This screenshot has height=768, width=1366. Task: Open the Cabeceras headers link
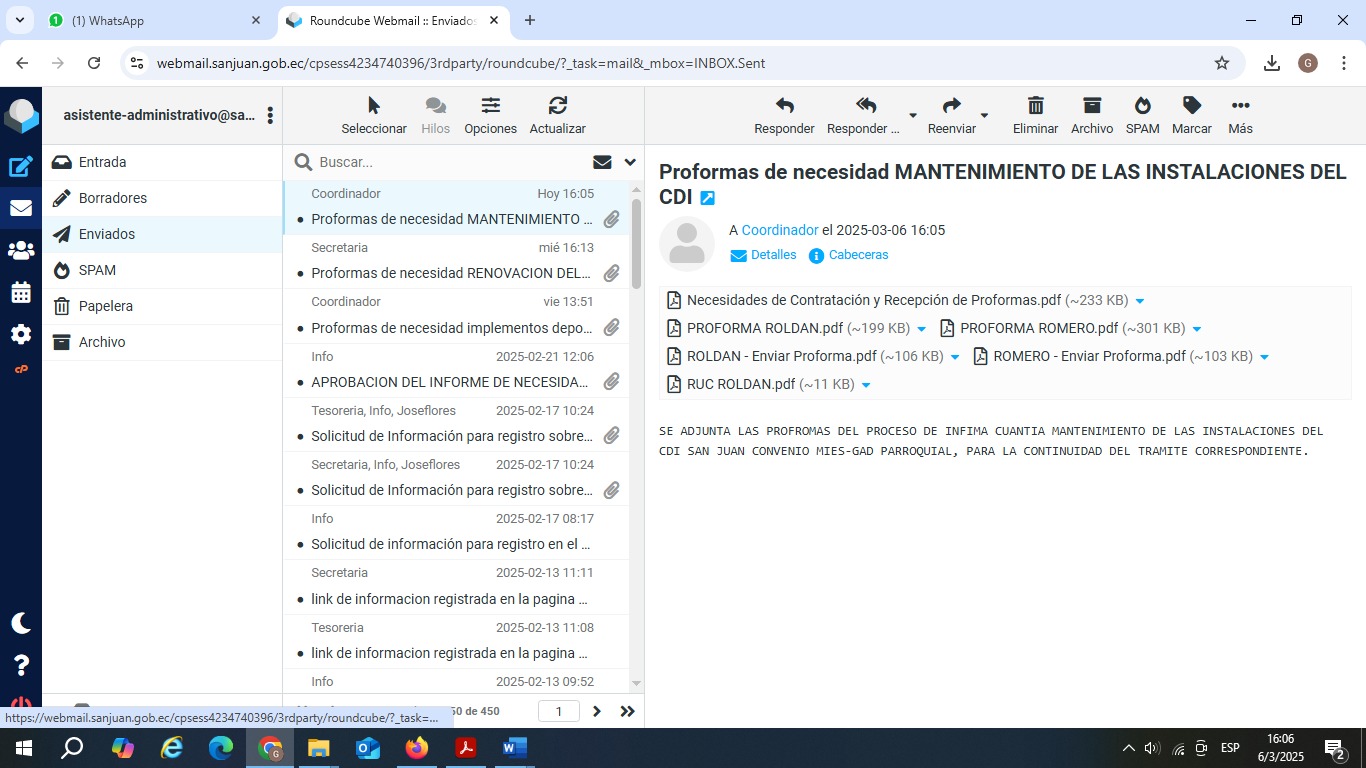point(858,255)
